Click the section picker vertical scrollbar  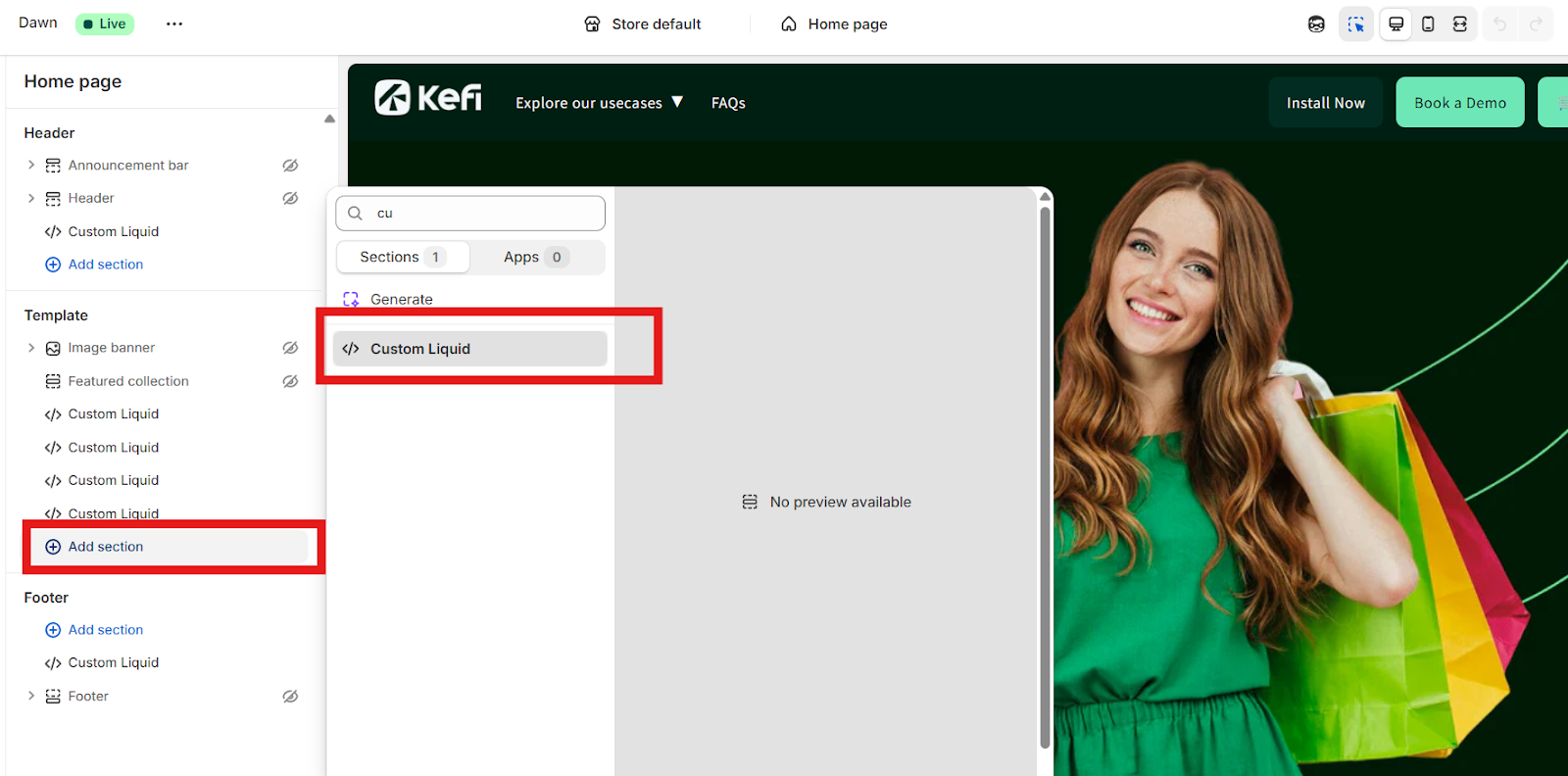tap(1045, 470)
